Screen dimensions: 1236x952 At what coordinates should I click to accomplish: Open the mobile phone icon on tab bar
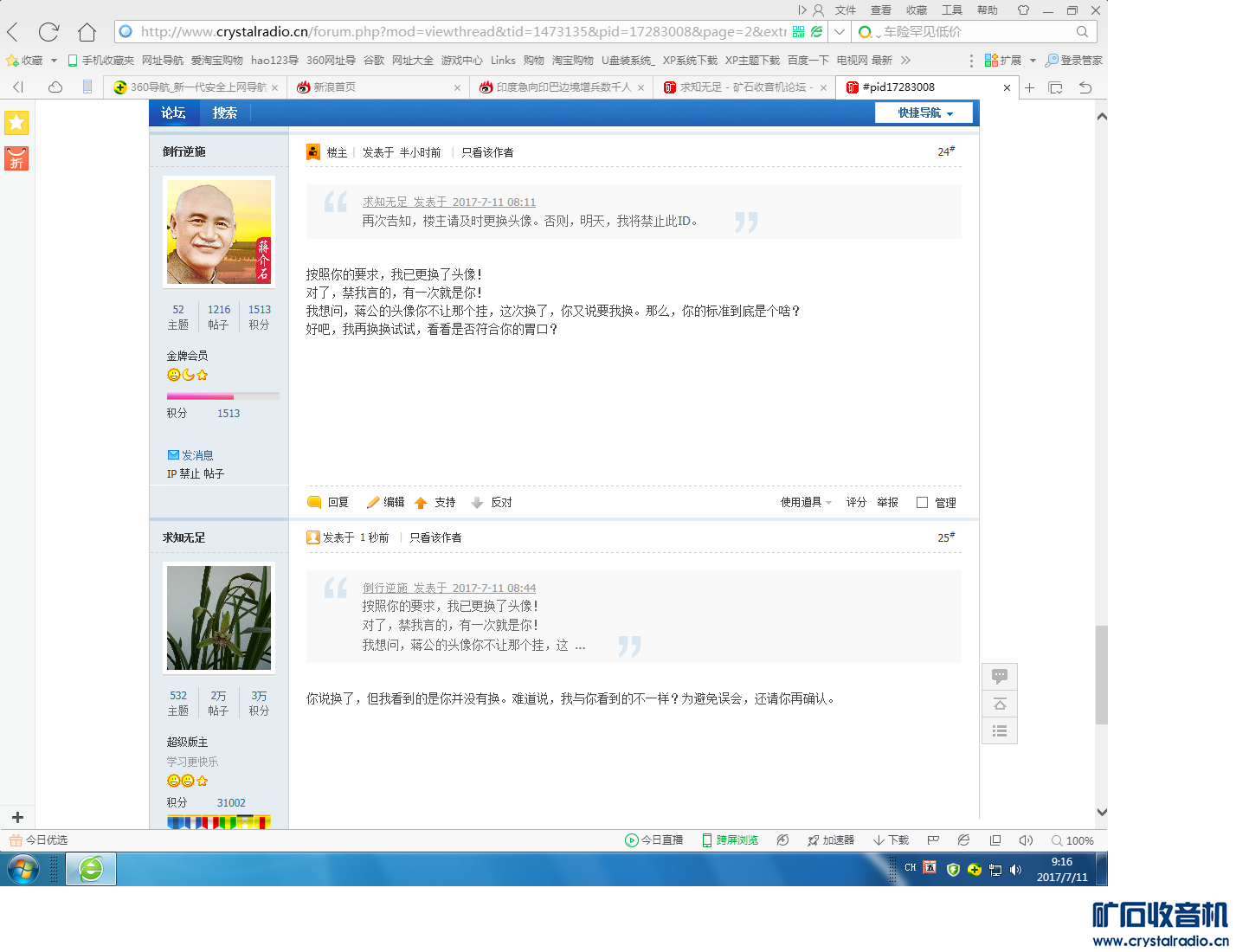(87, 87)
